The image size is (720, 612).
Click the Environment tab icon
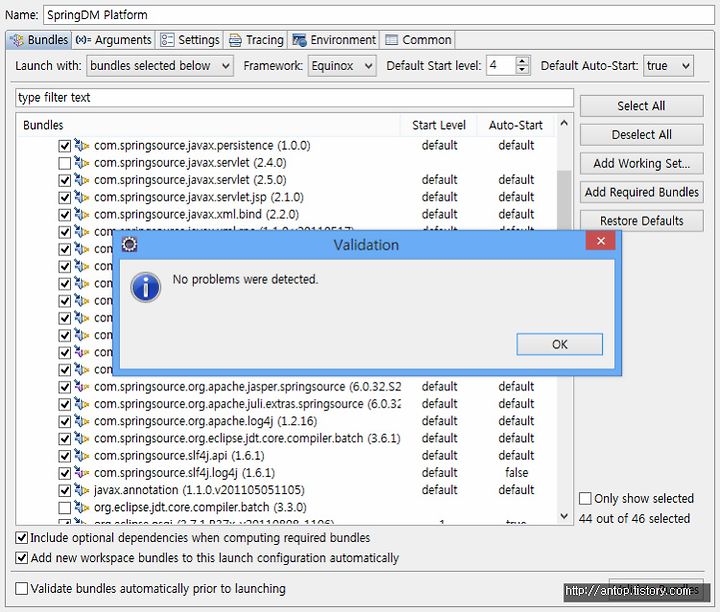click(x=299, y=40)
